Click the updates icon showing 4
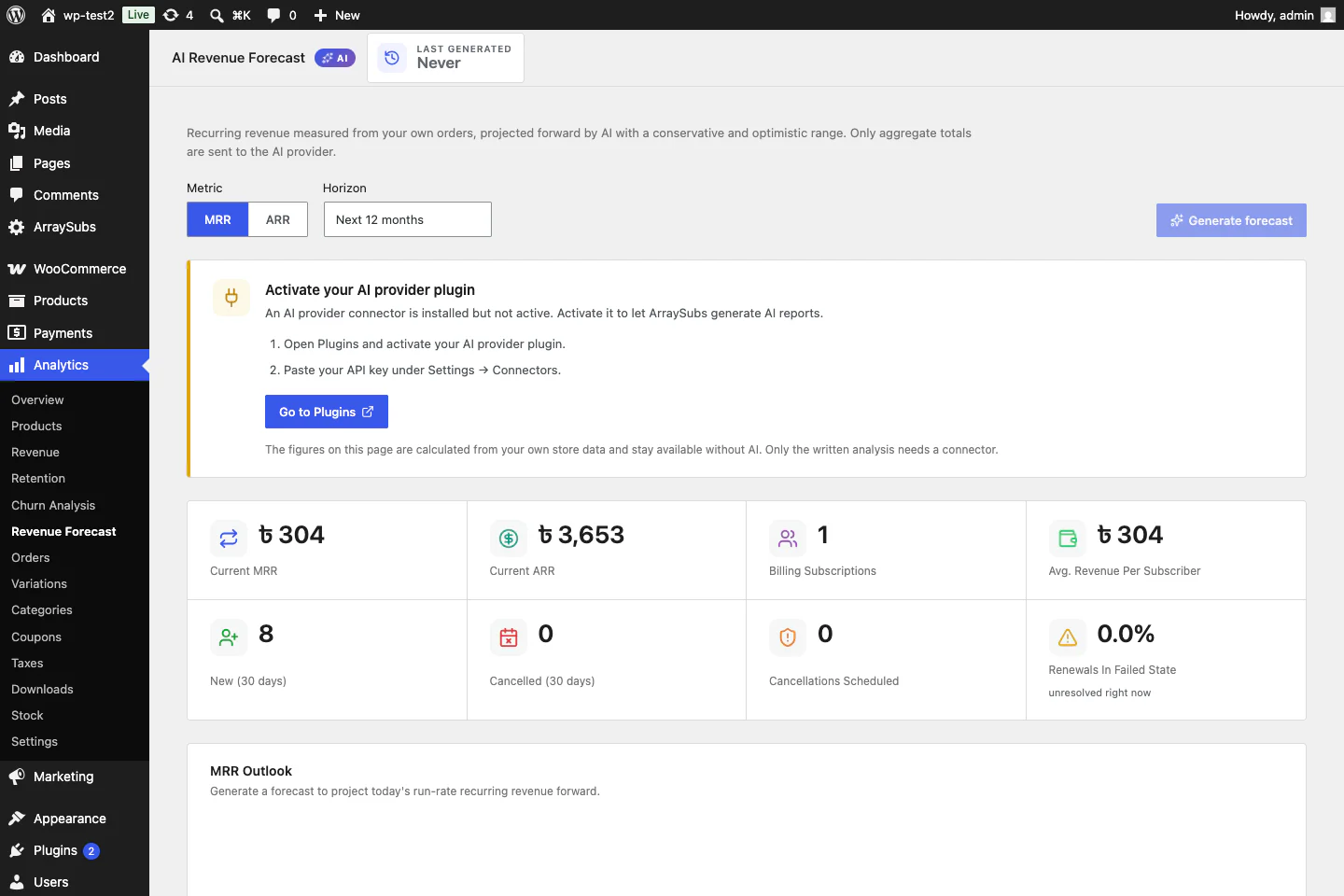 pyautogui.click(x=178, y=15)
